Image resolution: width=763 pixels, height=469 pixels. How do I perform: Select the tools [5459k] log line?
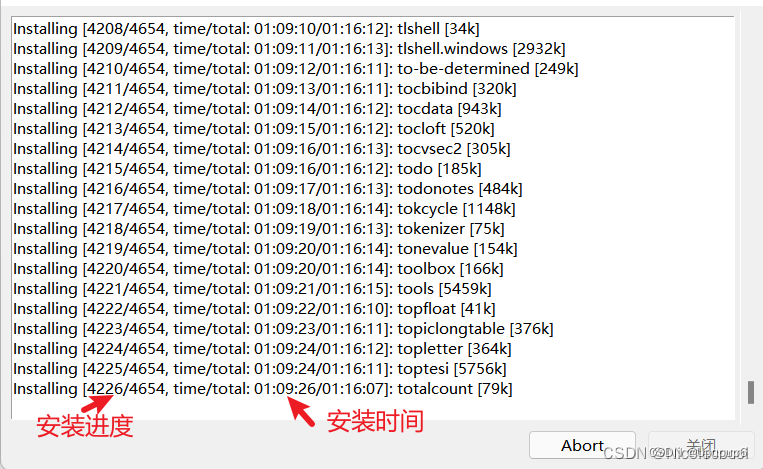[x=252, y=289]
